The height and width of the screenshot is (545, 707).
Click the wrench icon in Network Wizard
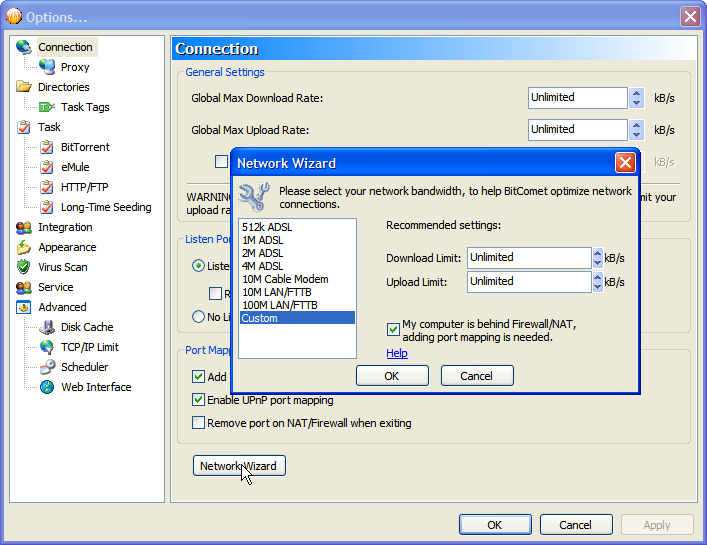point(254,197)
